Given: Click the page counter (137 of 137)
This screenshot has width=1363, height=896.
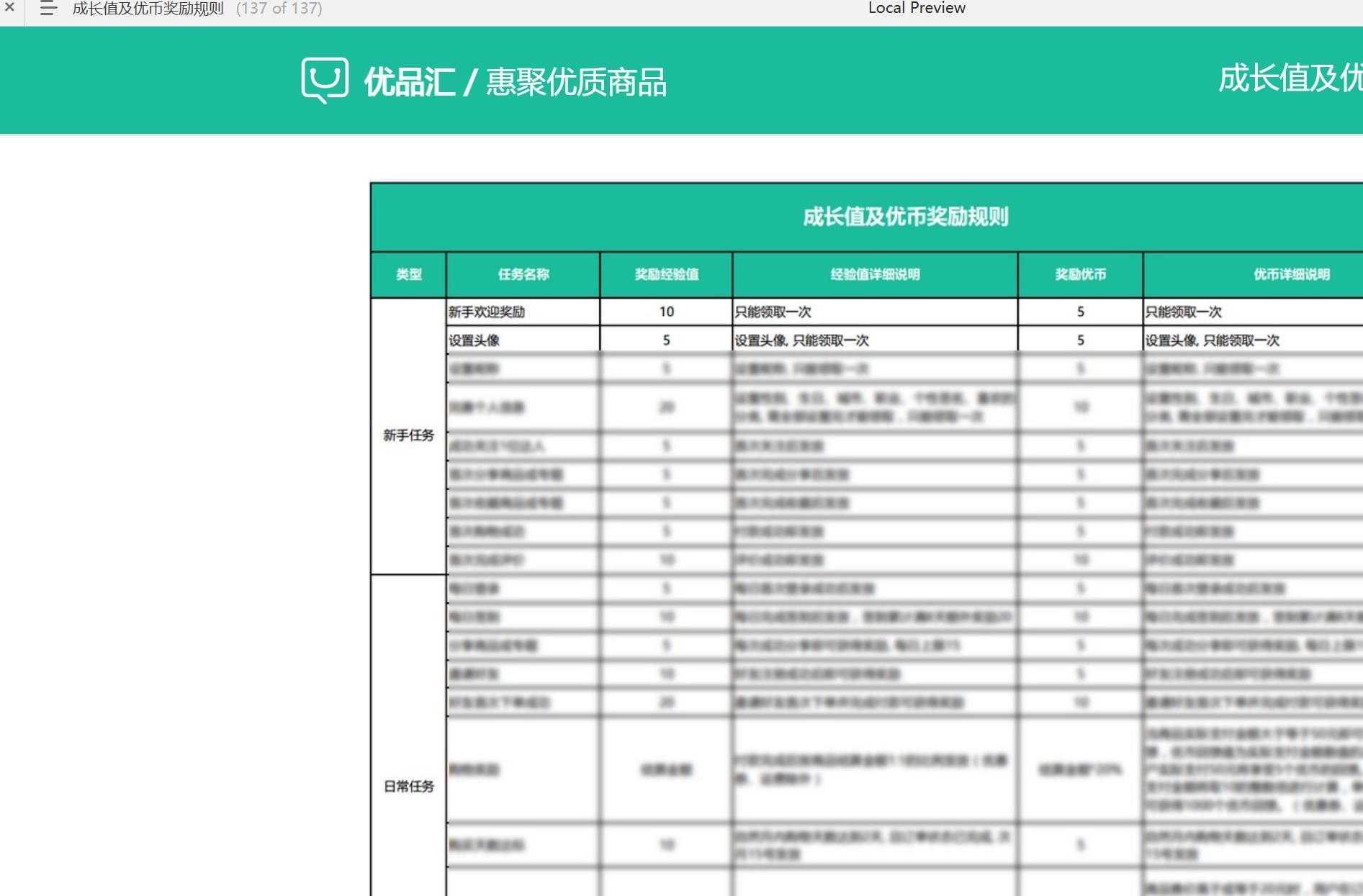Looking at the screenshot, I should click(279, 9).
